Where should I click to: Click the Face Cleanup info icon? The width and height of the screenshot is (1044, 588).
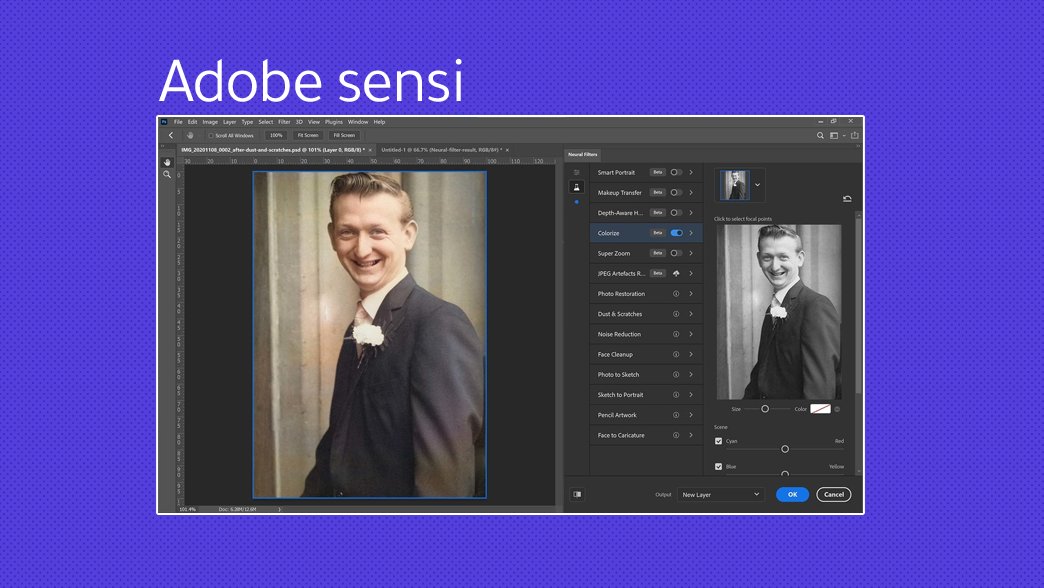676,354
